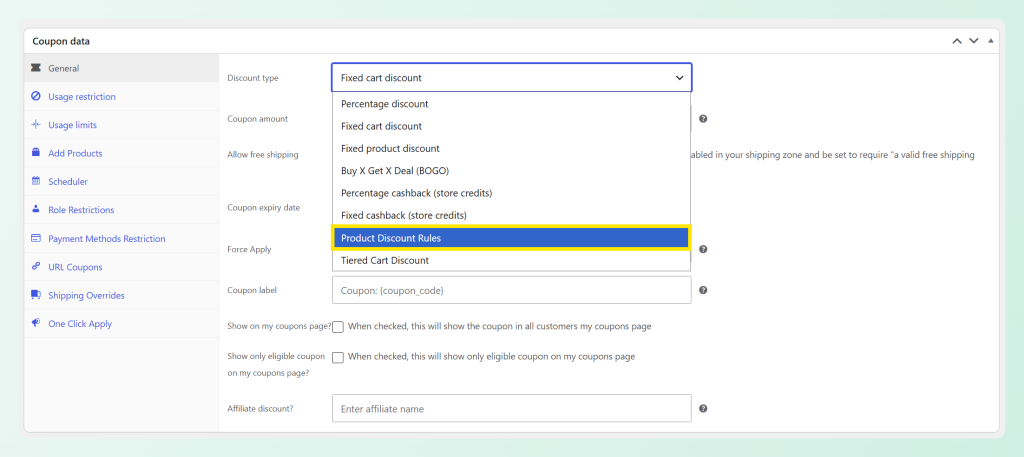This screenshot has width=1024, height=457.
Task: Click the Payment Methods Restriction card icon
Action: point(36,238)
